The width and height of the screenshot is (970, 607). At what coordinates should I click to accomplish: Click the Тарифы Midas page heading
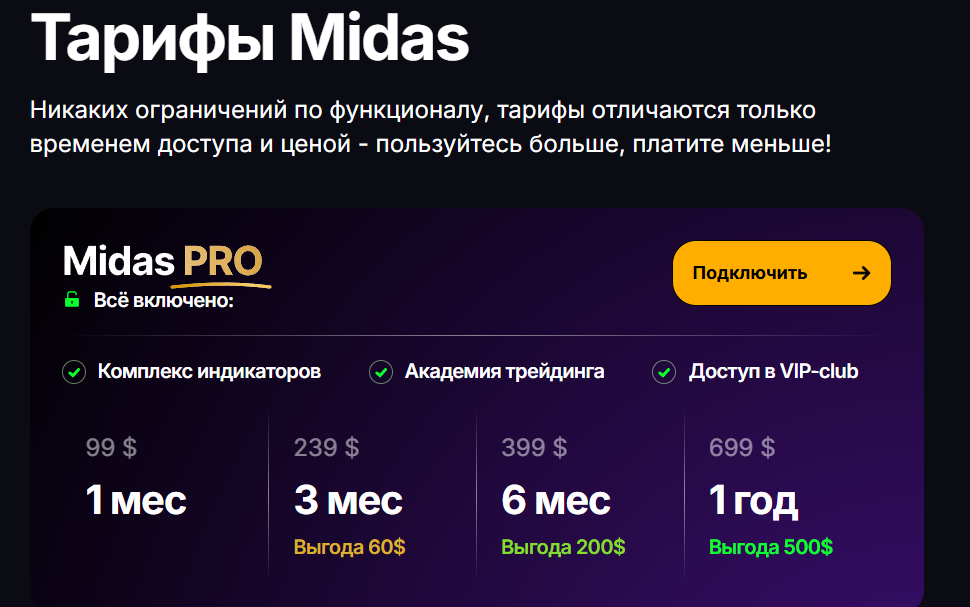pyautogui.click(x=251, y=39)
